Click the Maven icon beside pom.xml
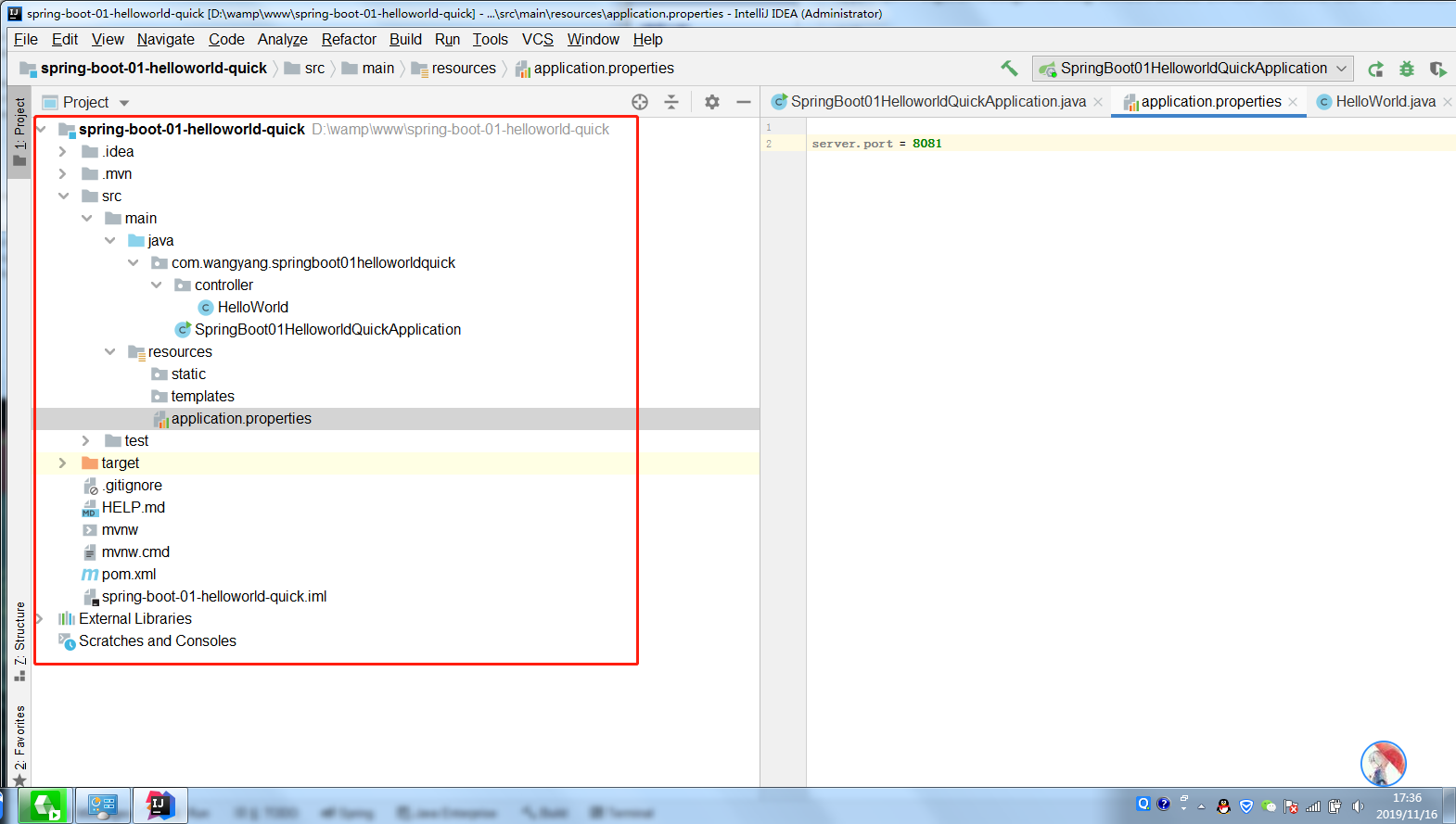This screenshot has height=824, width=1456. coord(90,575)
